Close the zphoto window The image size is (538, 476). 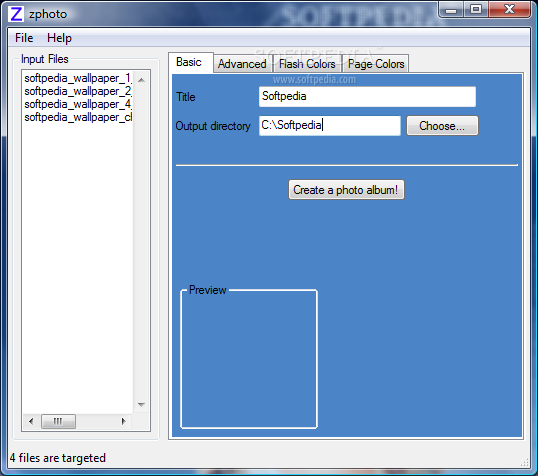click(509, 10)
